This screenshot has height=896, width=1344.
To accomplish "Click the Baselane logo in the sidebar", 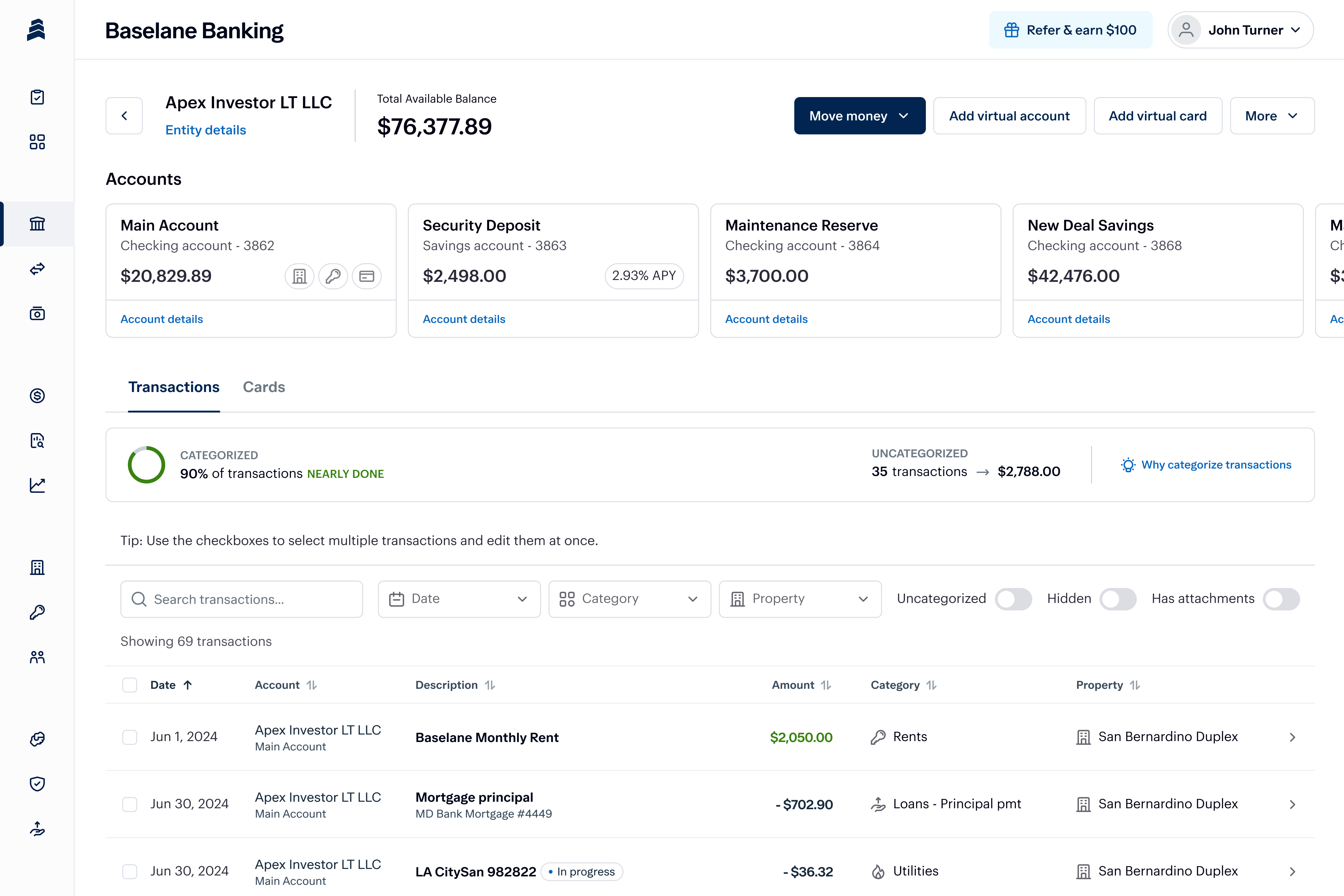I will (36, 30).
